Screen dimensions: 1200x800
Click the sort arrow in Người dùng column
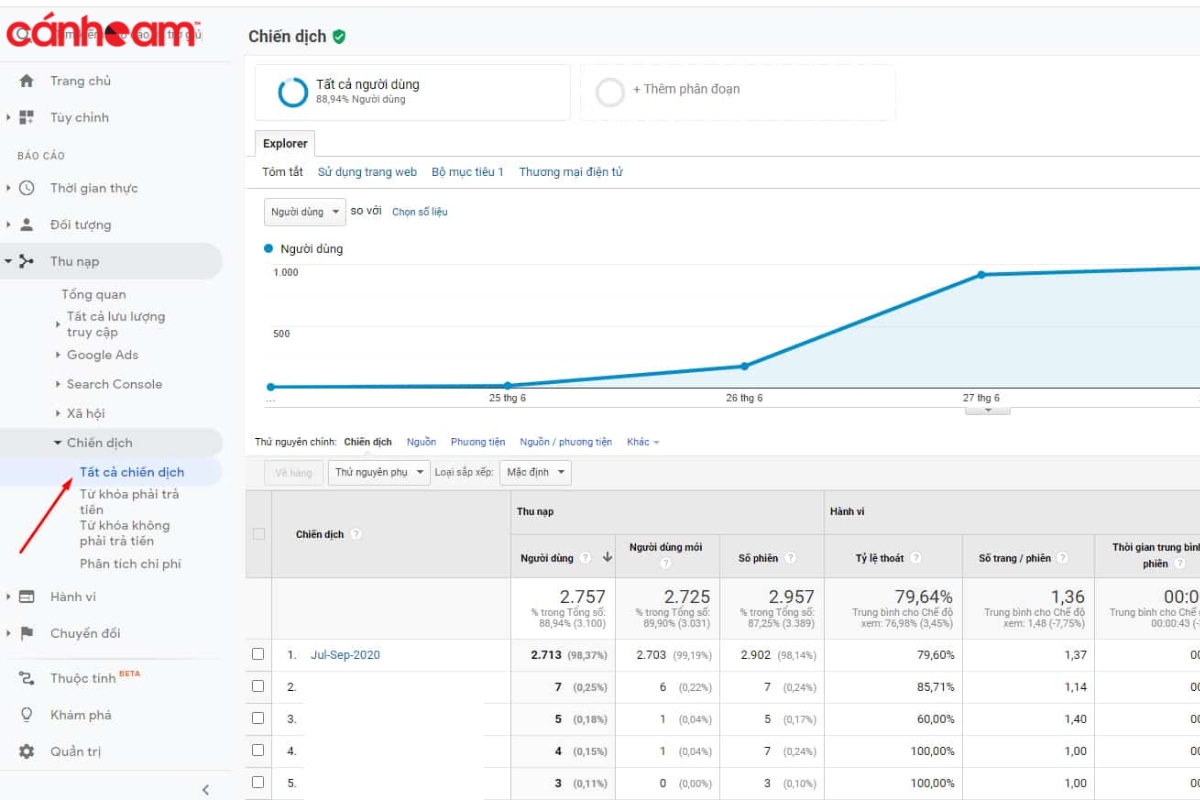(x=606, y=558)
